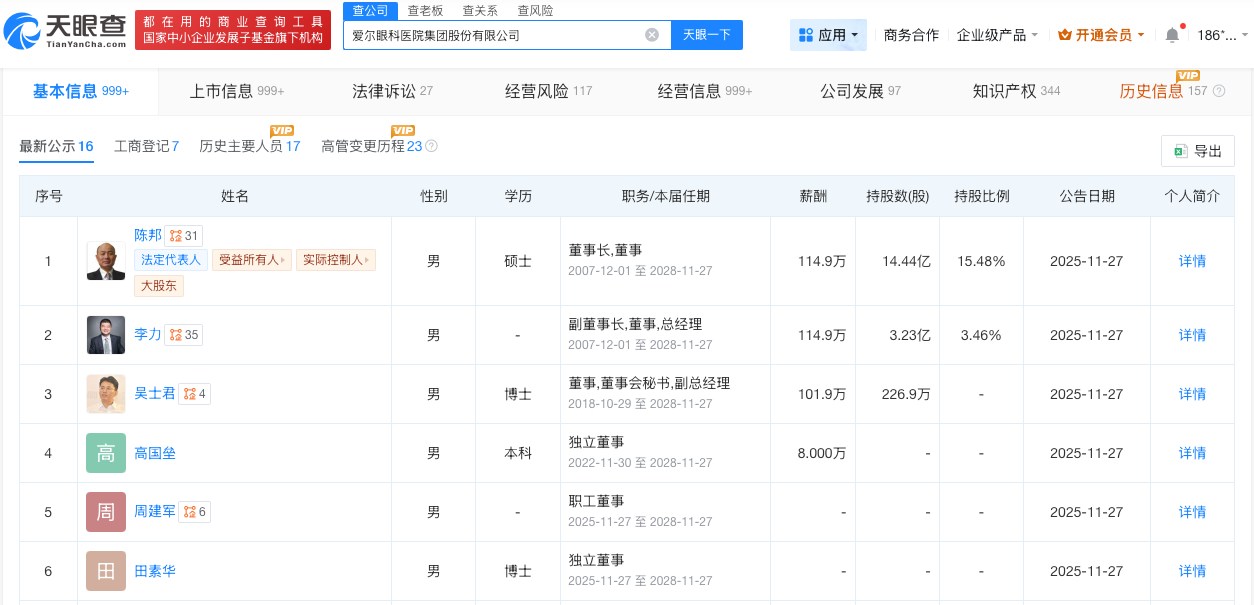Click the 天眼一下 search button

(707, 34)
